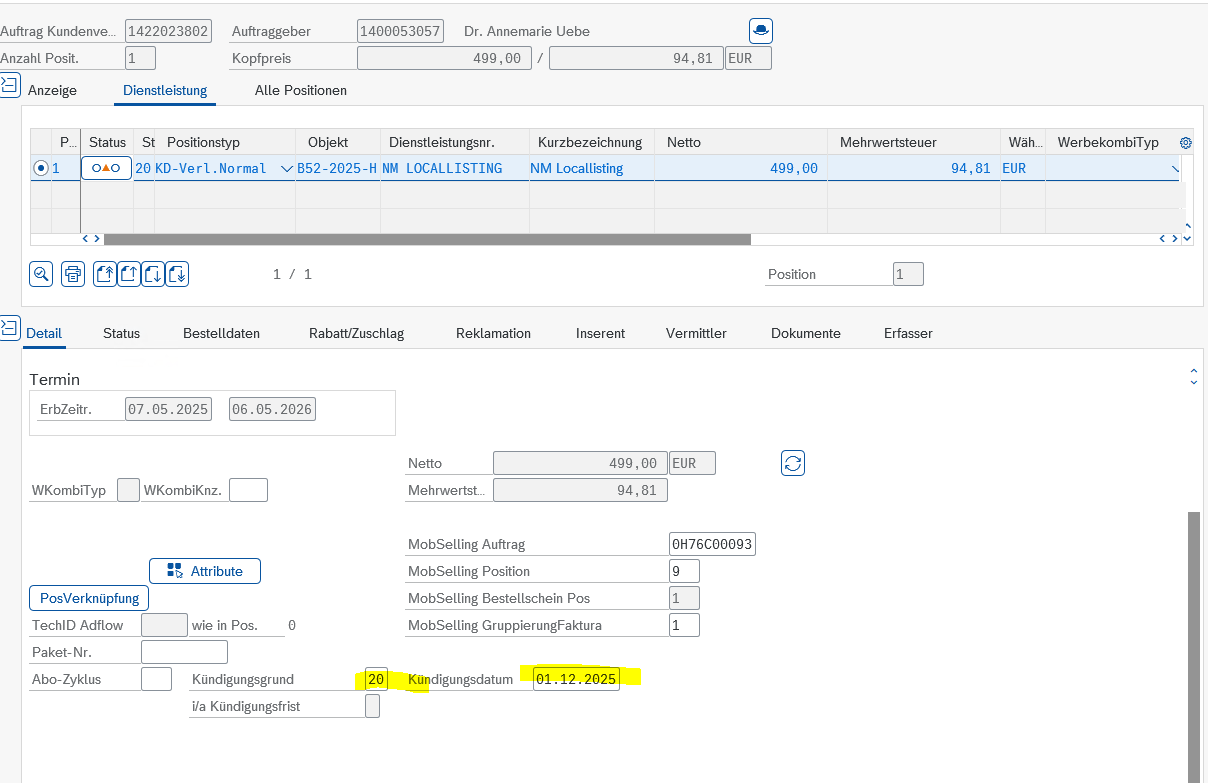Jump to last page with double-down-arrow icon
The width and height of the screenshot is (1208, 783).
tap(177, 274)
